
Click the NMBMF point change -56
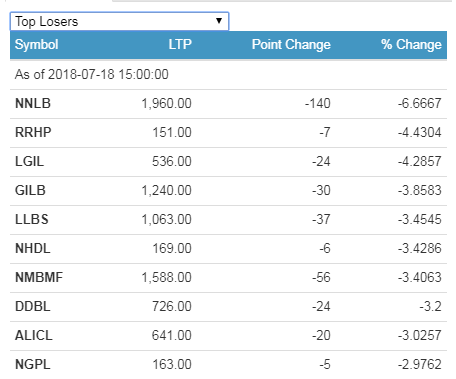pyautogui.click(x=321, y=277)
